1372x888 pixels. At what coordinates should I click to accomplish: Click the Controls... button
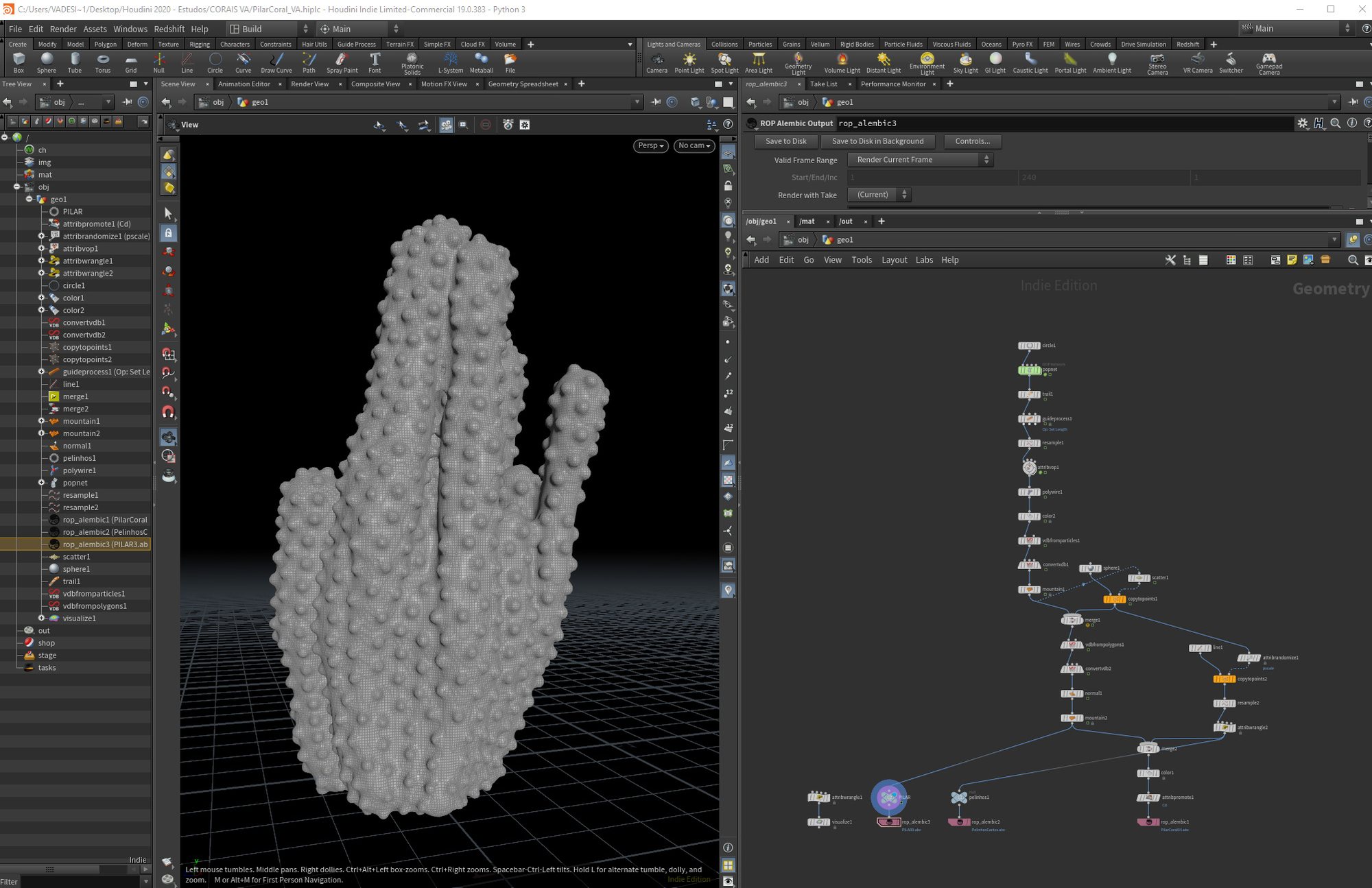(x=972, y=141)
